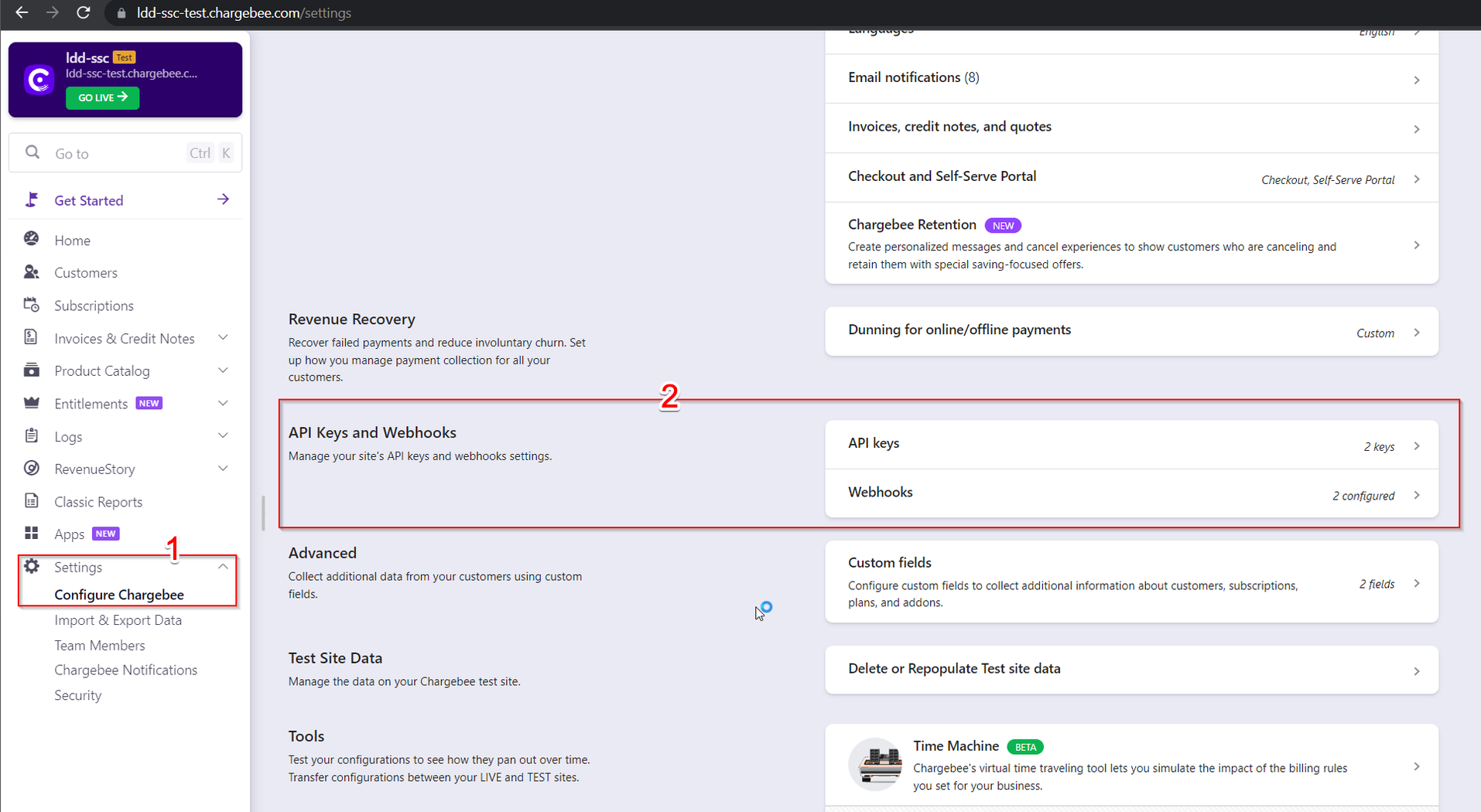Click the padlock icon in the address bar
Image resolution: width=1481 pixels, height=812 pixels.
coord(121,13)
